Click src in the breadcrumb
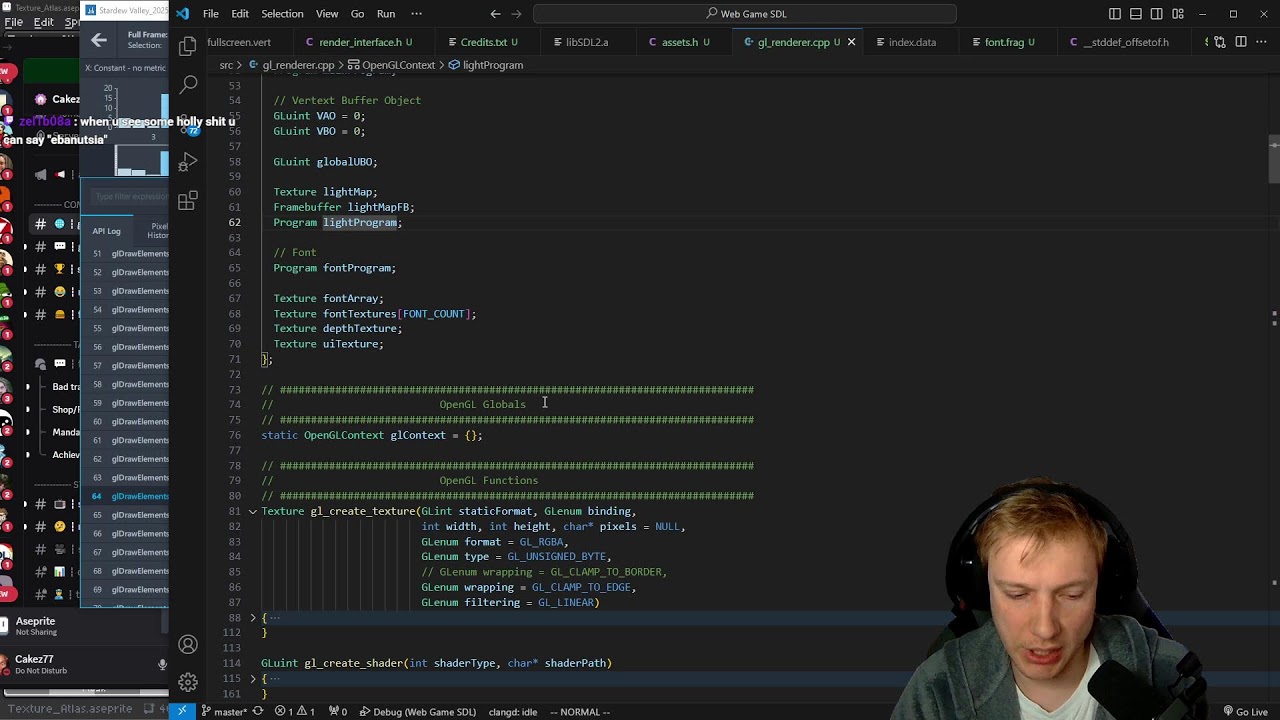 (226, 65)
